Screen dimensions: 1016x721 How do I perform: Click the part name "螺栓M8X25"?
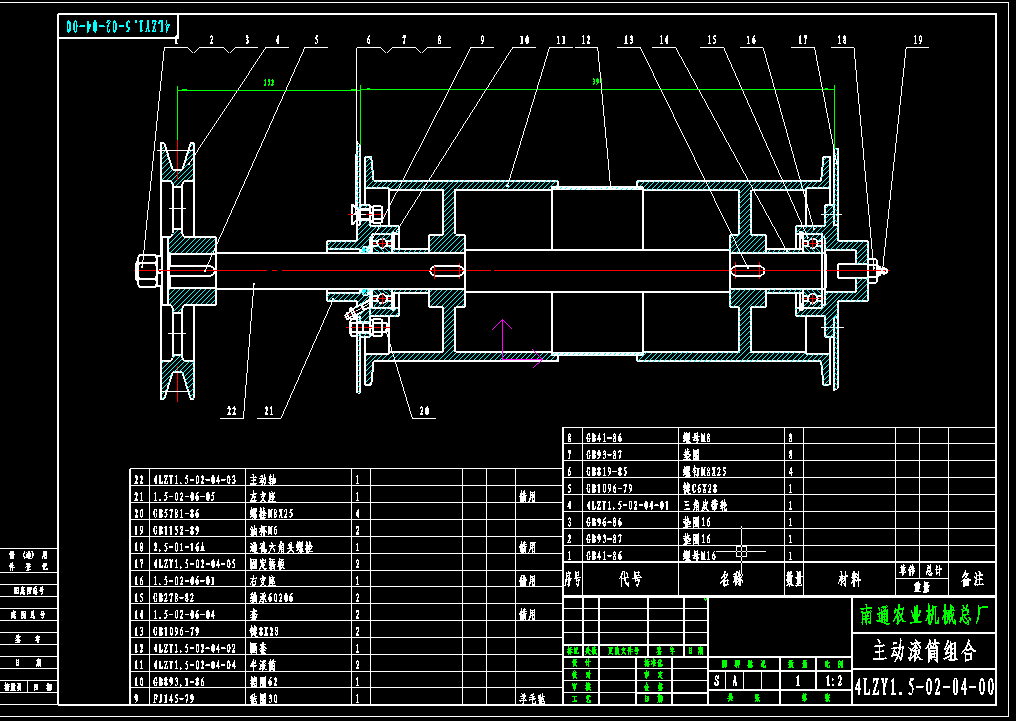click(x=271, y=514)
